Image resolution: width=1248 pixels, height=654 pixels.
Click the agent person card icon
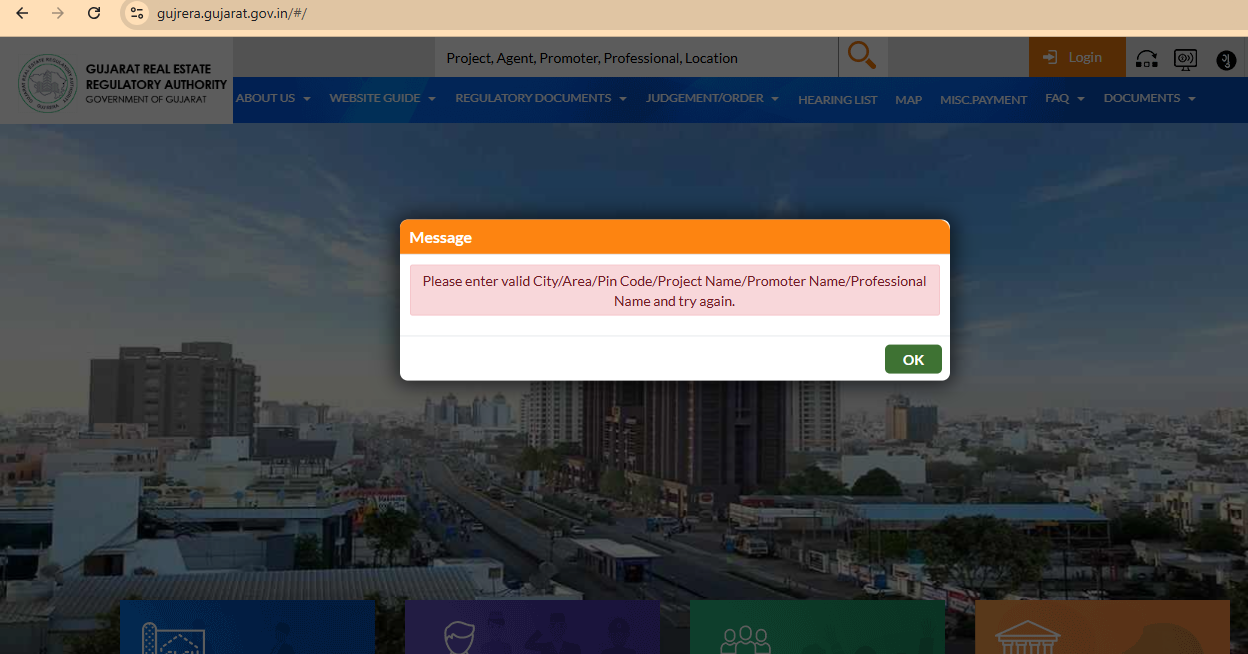click(459, 637)
